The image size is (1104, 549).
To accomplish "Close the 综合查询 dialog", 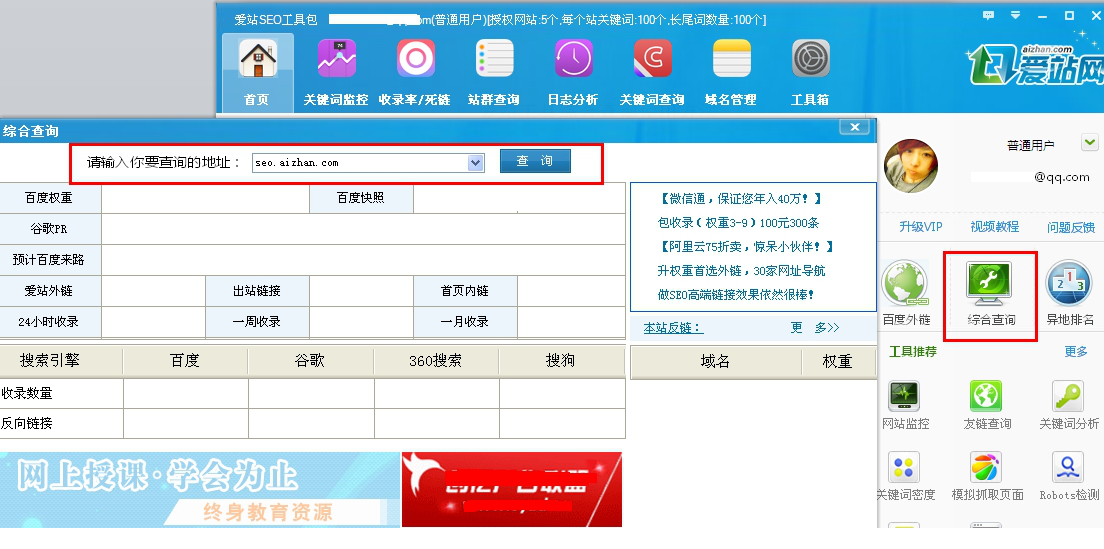I will point(855,127).
